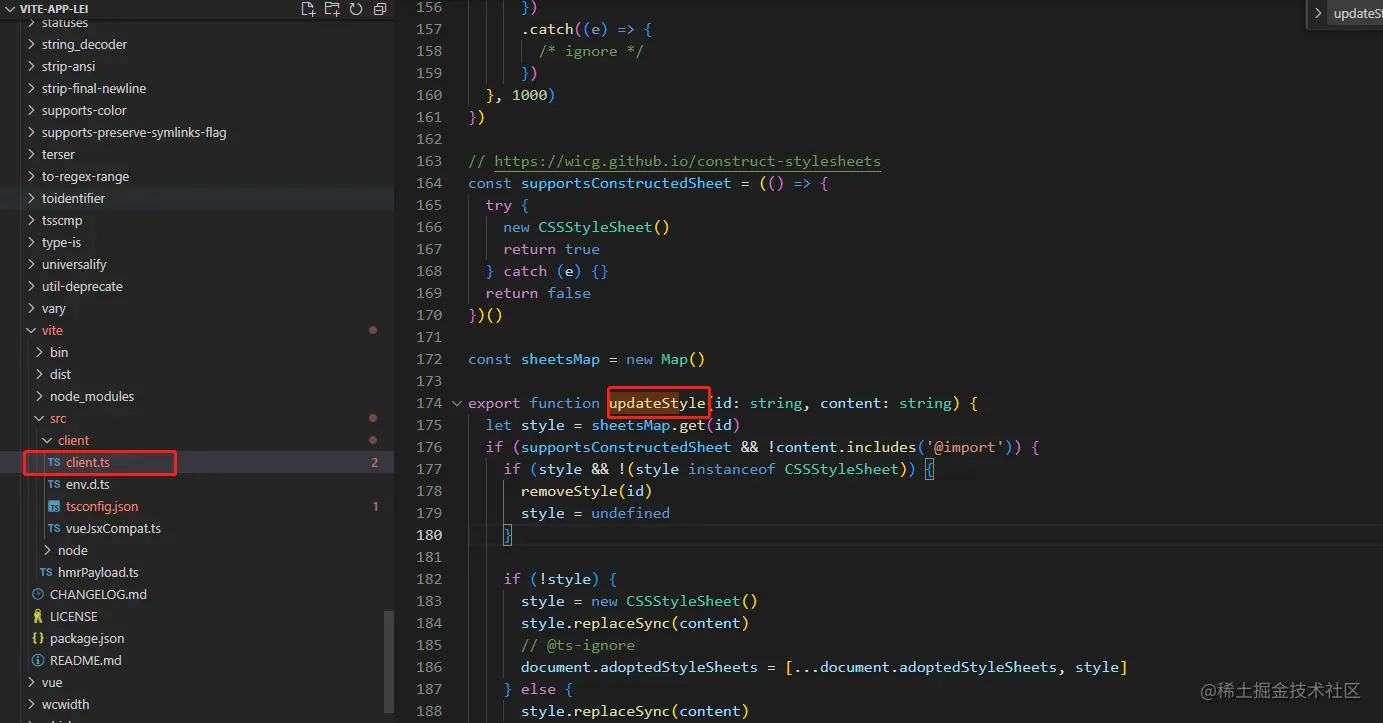This screenshot has height=723, width=1383.
Task: Click the TS icon beside vueJsxCompat.ts
Action: 54,528
